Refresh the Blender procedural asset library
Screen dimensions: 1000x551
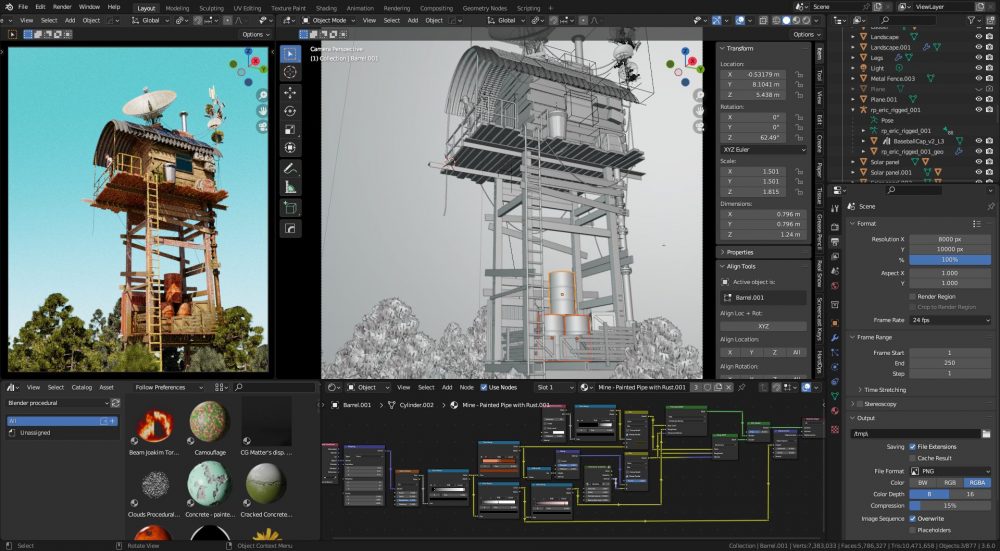point(115,403)
